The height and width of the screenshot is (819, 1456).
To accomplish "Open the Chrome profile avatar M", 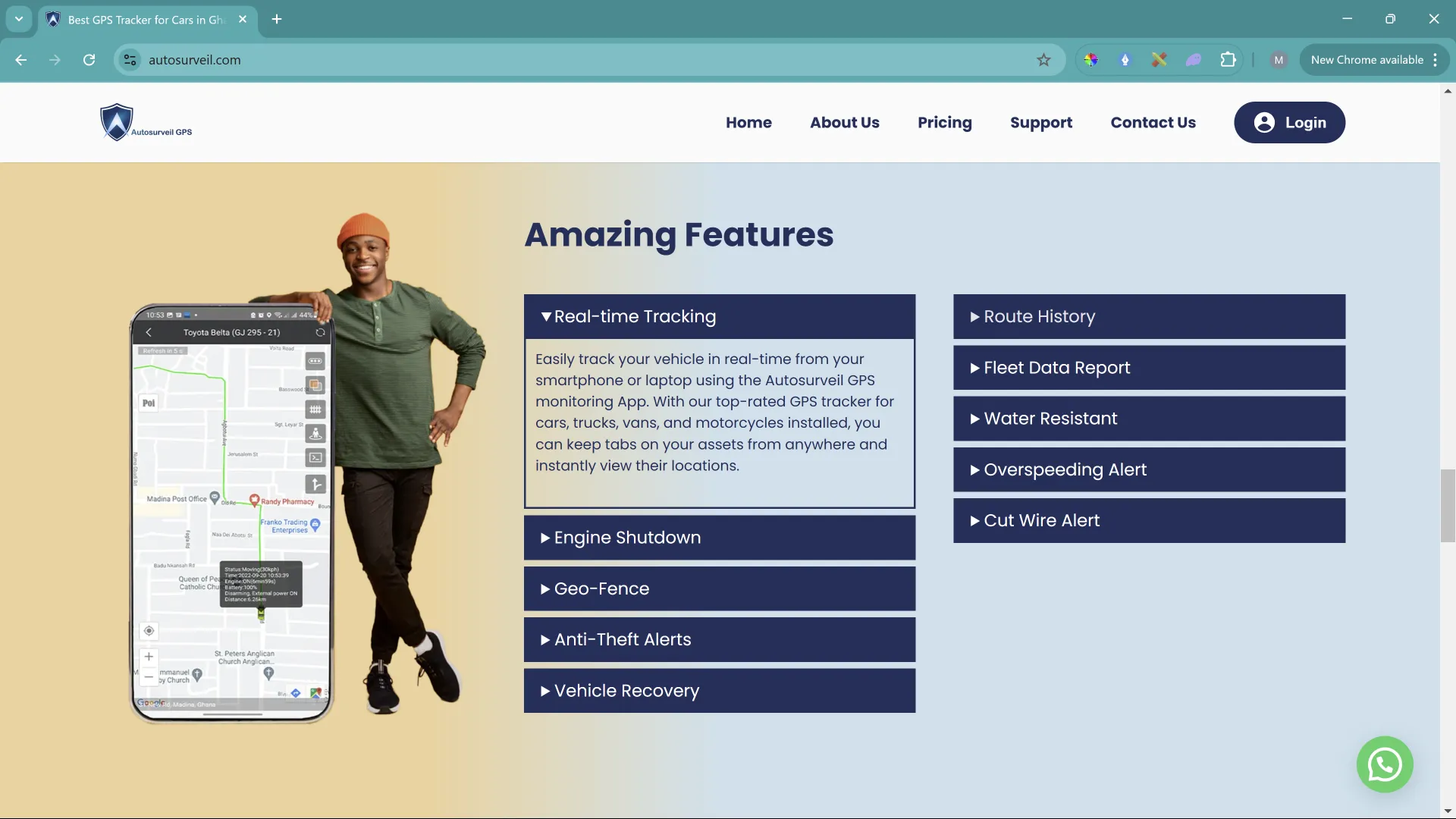I will pos(1279,60).
